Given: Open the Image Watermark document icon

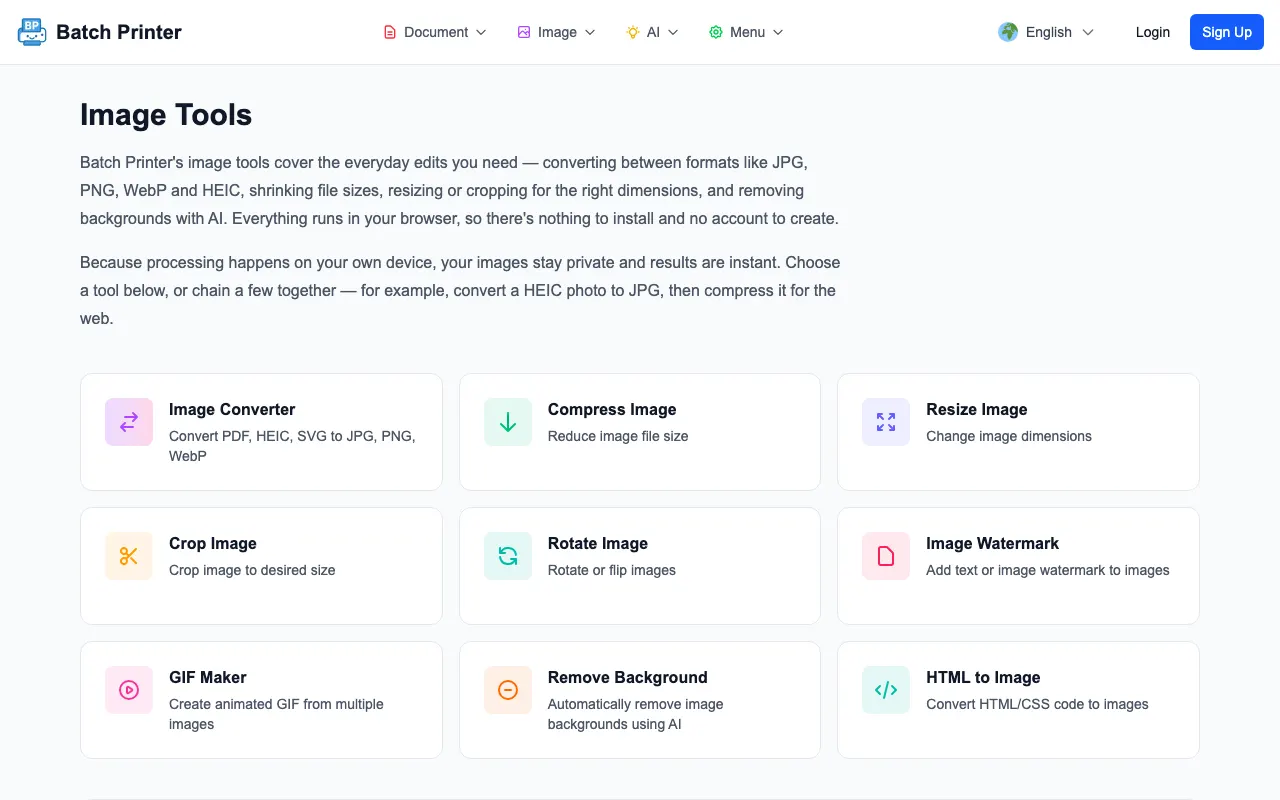Looking at the screenshot, I should [x=886, y=556].
